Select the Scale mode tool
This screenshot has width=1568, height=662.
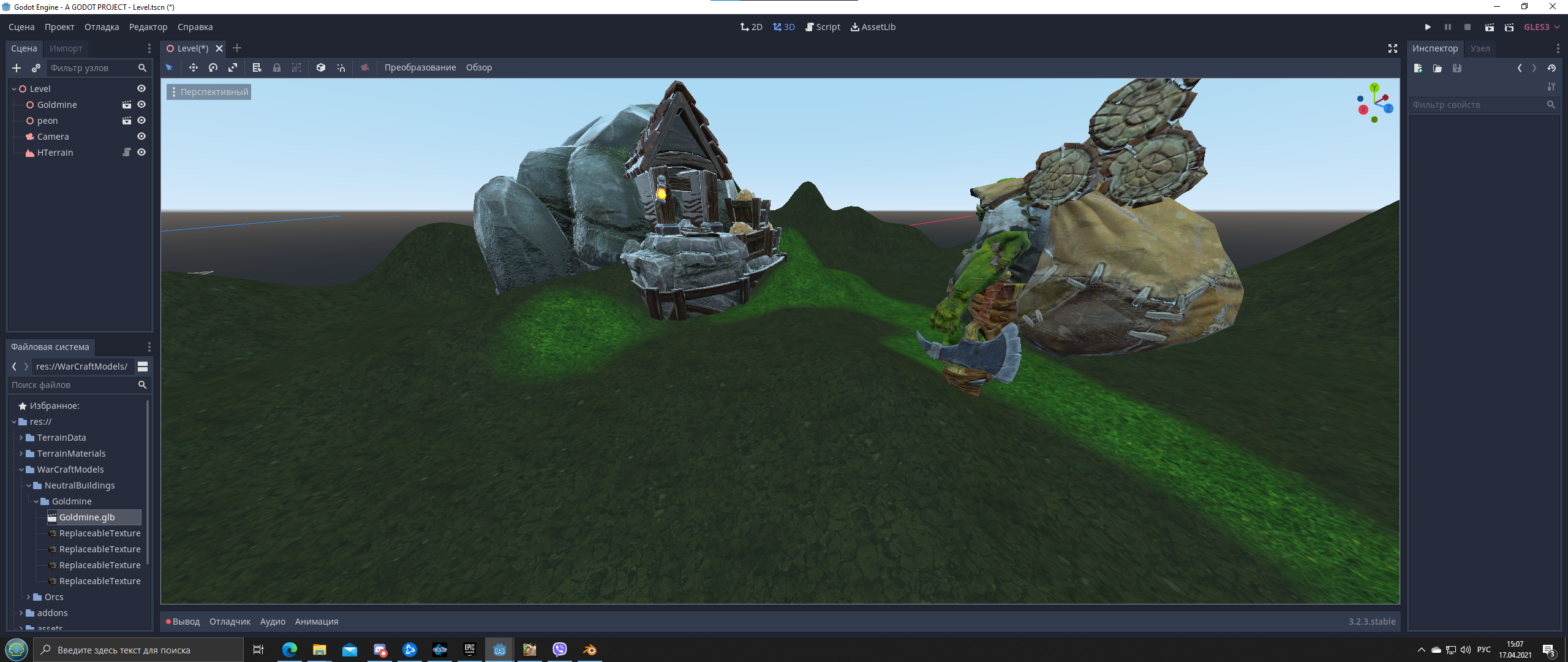(233, 67)
